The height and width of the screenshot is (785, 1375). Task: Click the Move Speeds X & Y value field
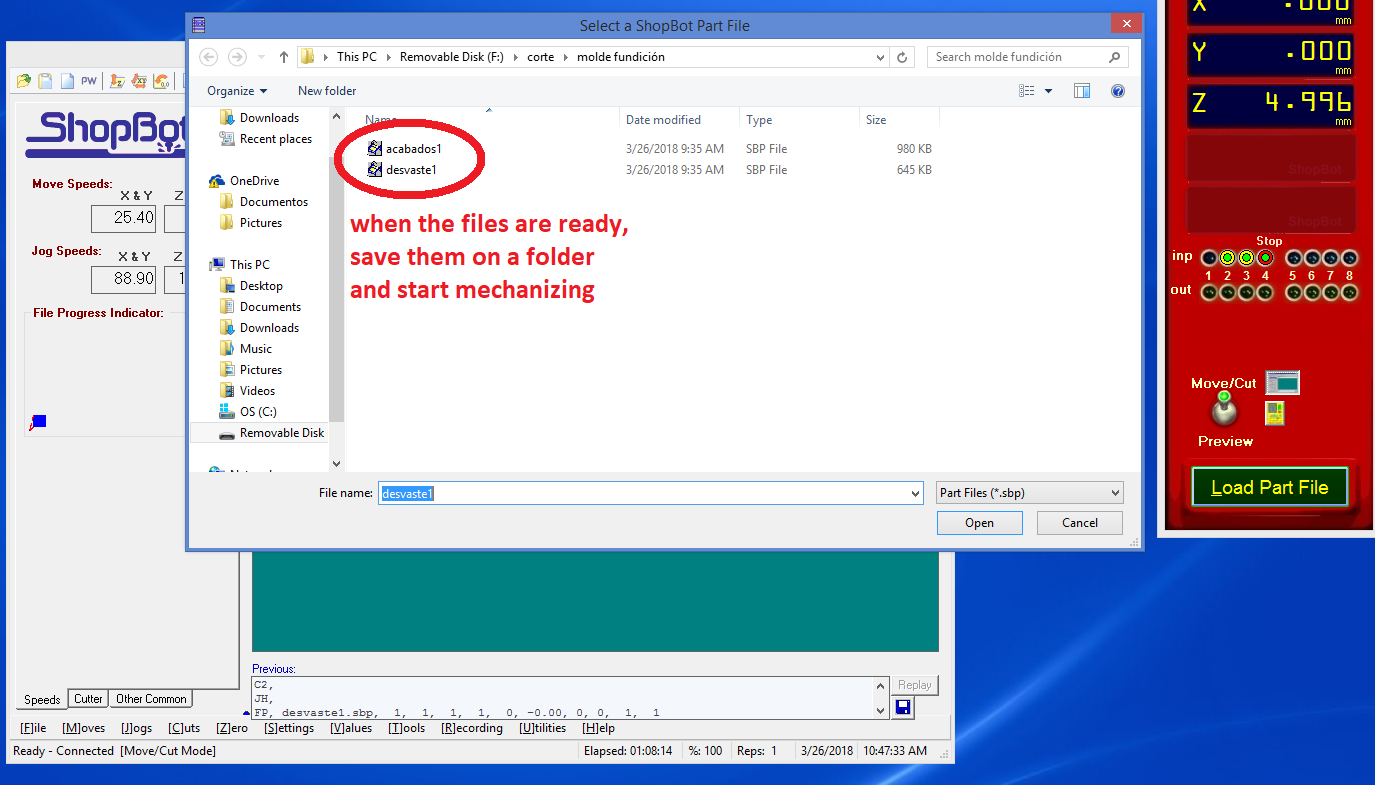point(123,218)
